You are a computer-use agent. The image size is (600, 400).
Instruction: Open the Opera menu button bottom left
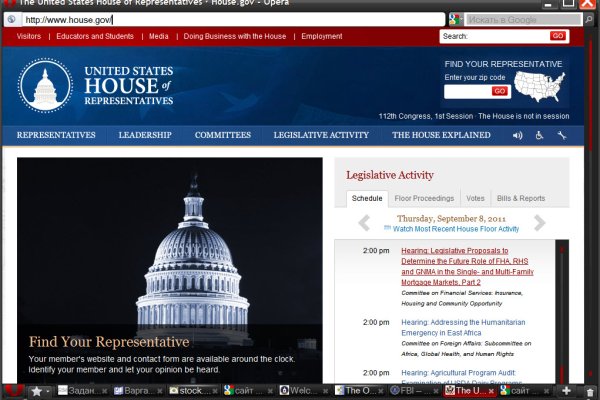point(12,390)
